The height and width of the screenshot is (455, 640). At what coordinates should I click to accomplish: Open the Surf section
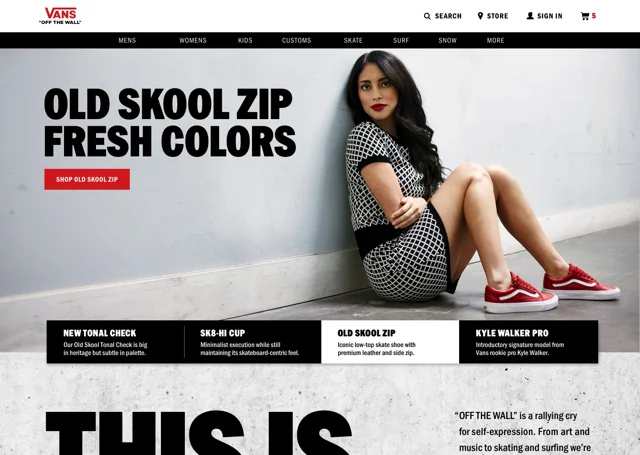coord(401,40)
